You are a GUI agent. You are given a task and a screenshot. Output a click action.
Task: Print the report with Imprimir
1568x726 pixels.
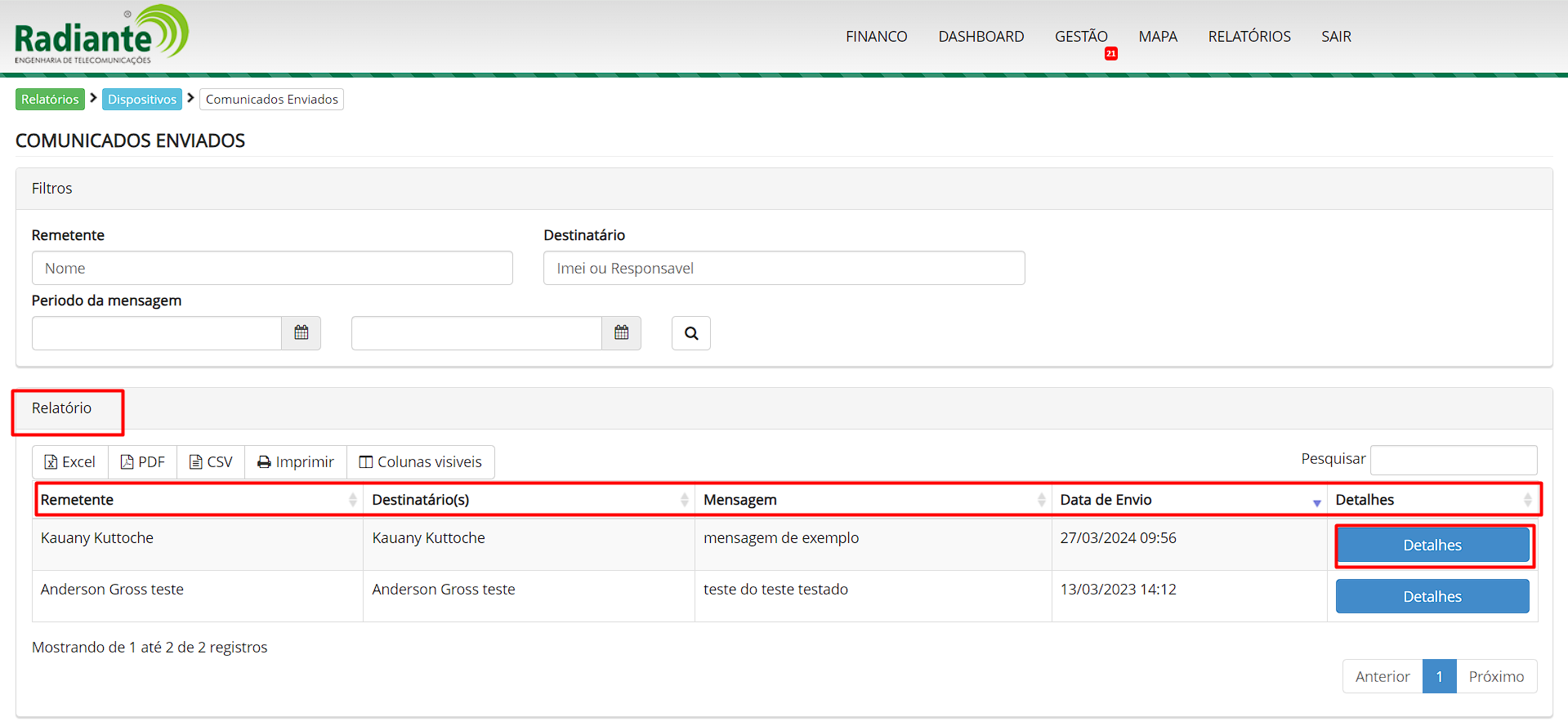[x=296, y=462]
